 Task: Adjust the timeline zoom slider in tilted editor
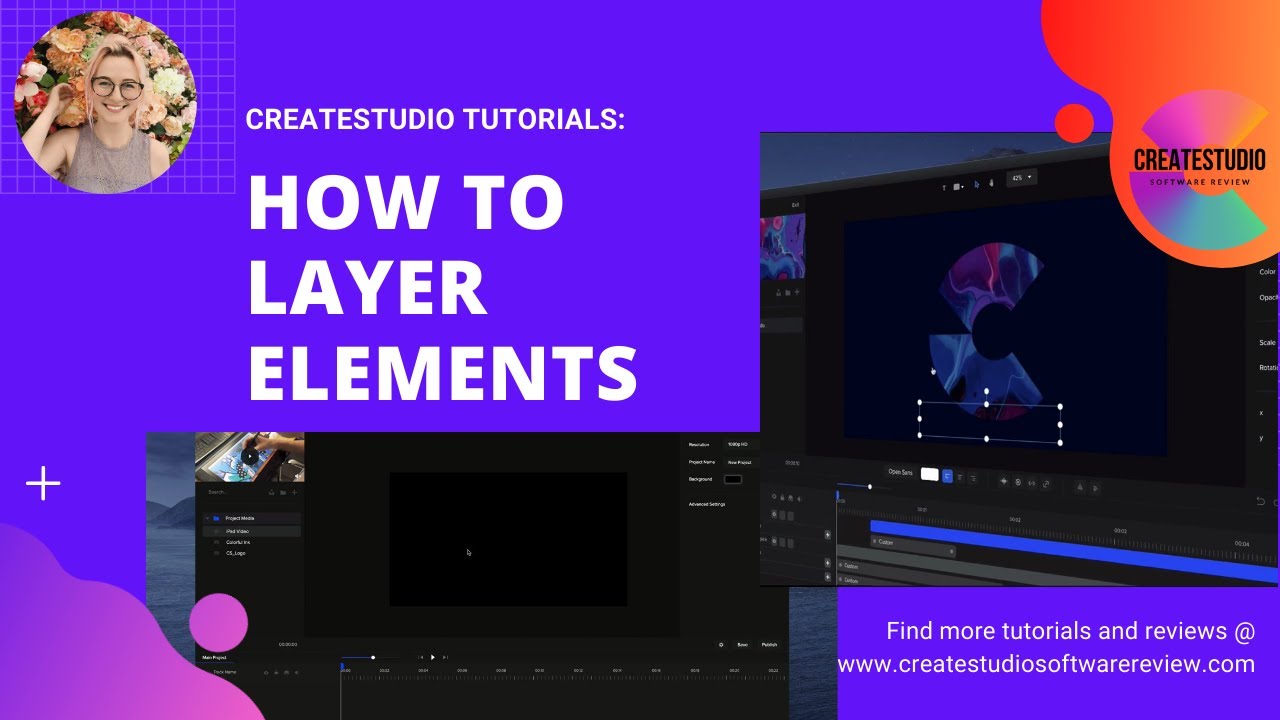[x=870, y=487]
